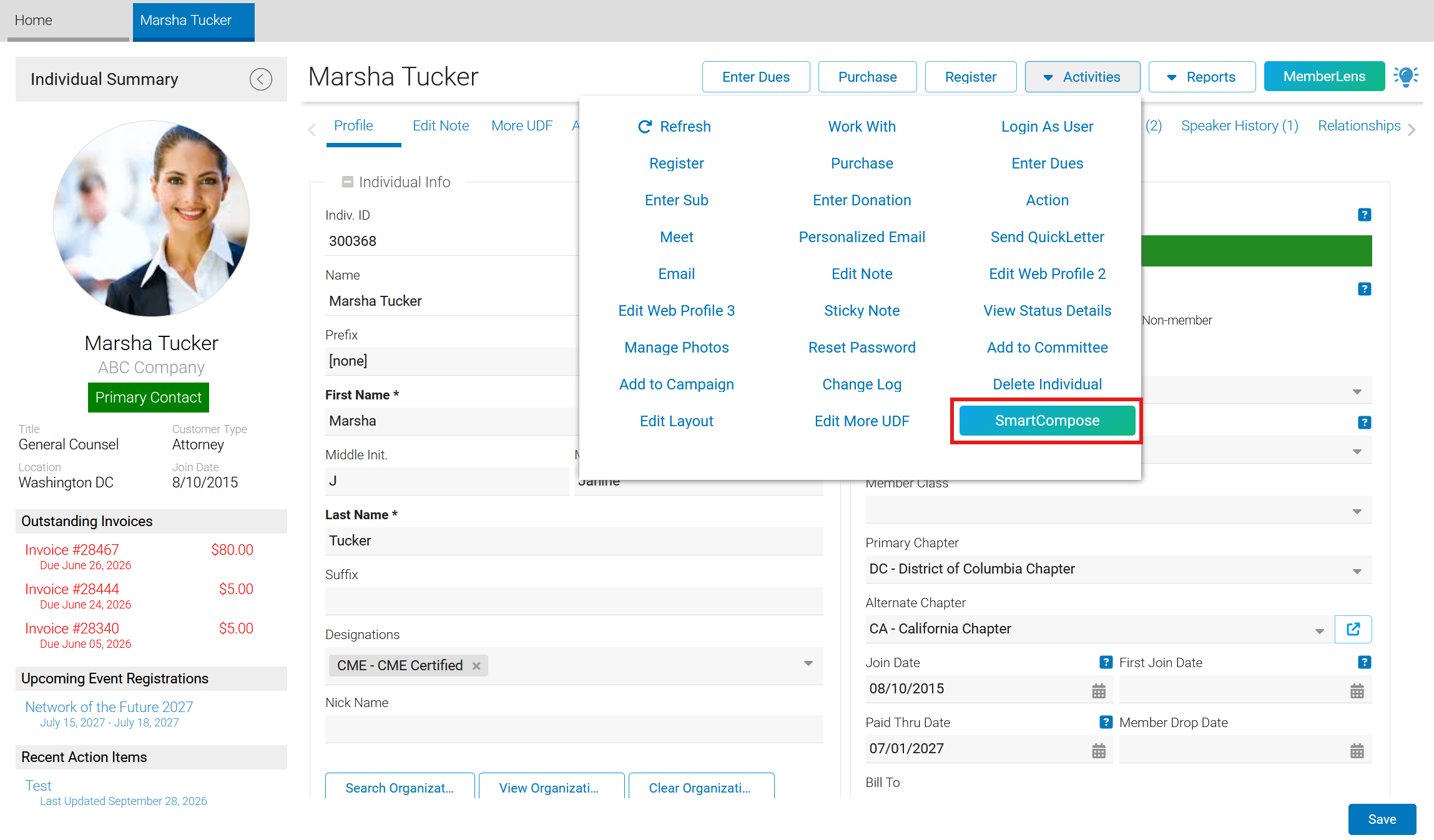The image size is (1434, 840).
Task: Click the SmartCompose button
Action: 1047,421
